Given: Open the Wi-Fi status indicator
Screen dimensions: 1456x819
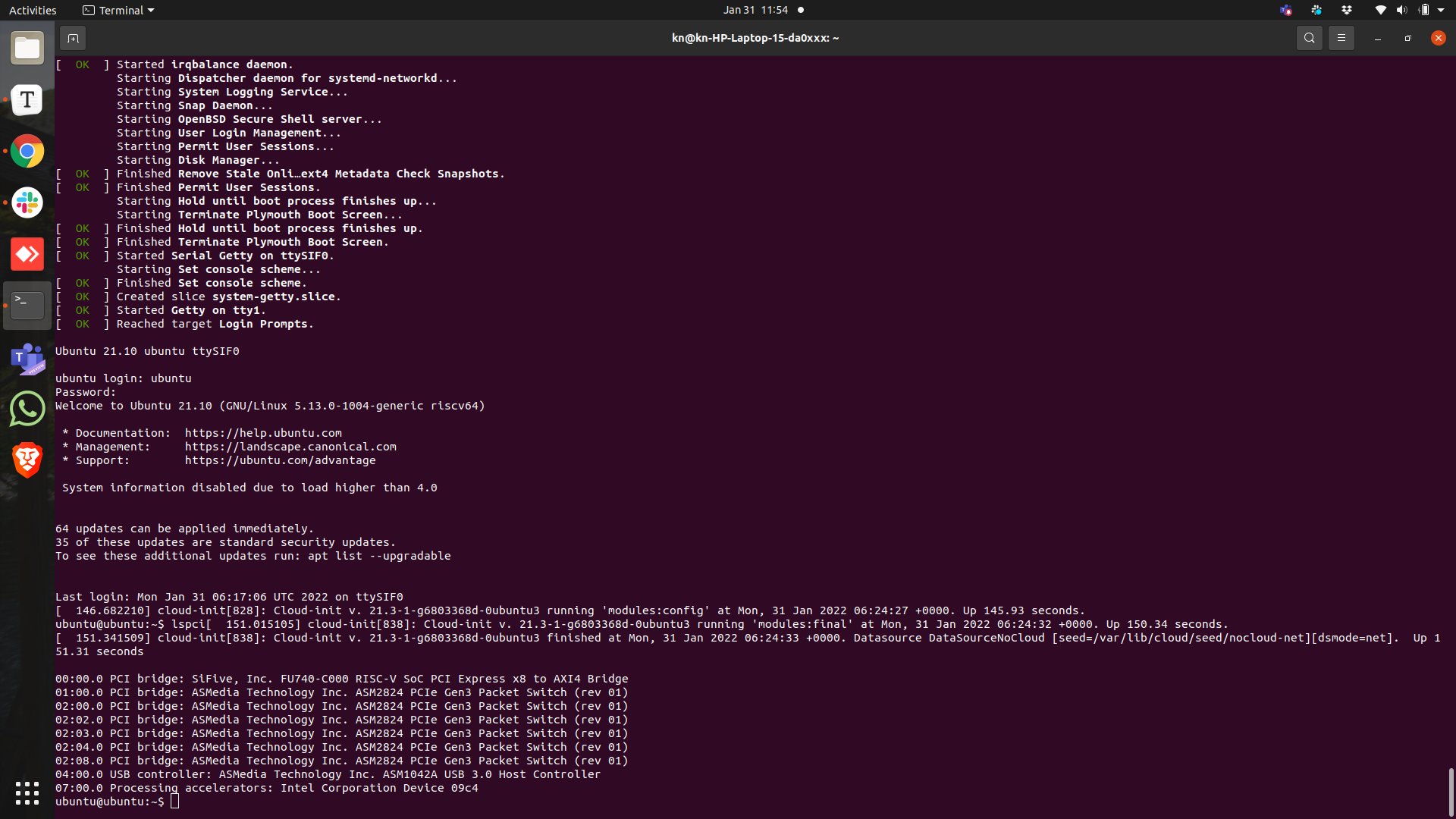Looking at the screenshot, I should point(1380,11).
